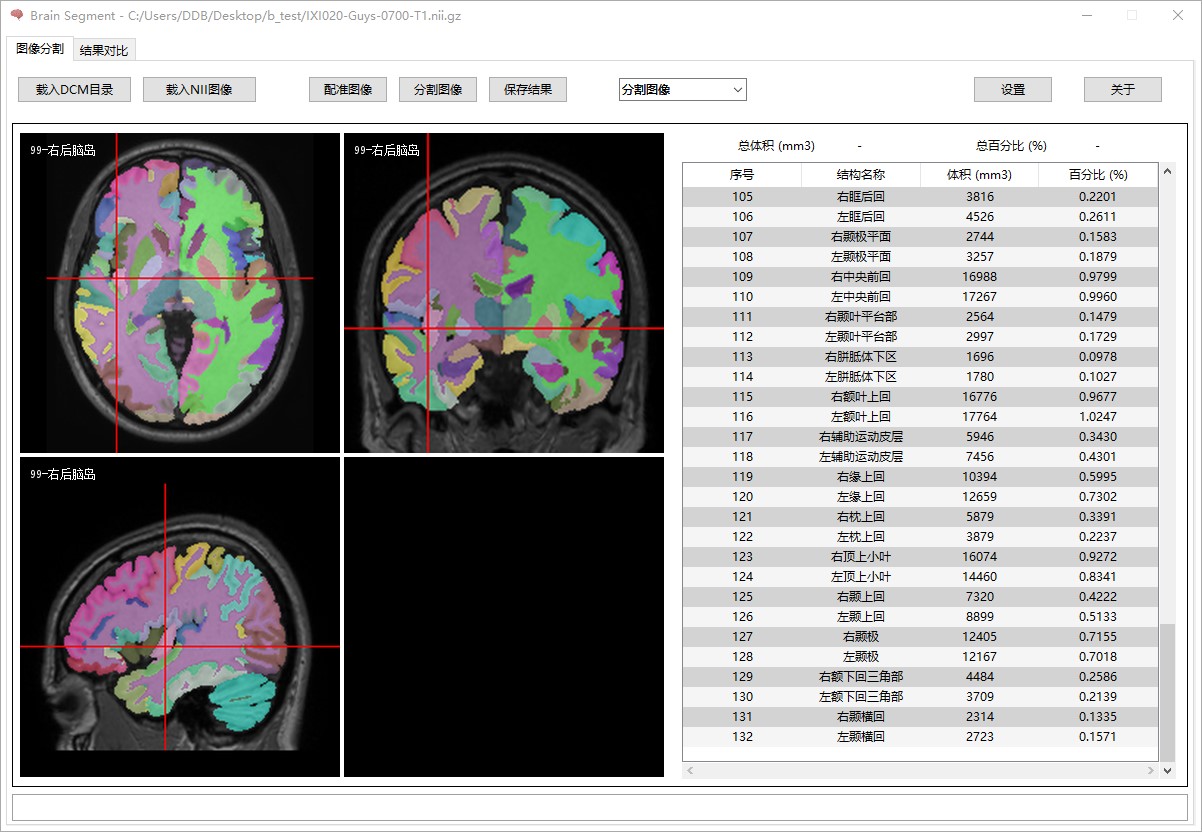
Task: Click the 左额下回三角部 cell
Action: [x=861, y=697]
